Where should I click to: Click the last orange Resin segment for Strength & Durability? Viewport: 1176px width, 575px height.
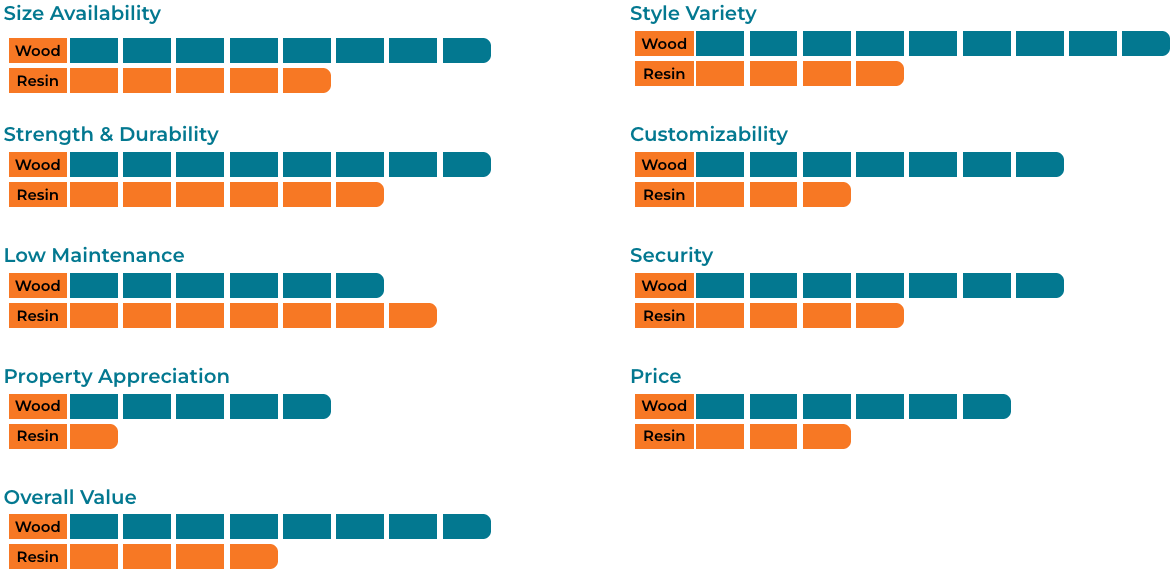(x=359, y=195)
